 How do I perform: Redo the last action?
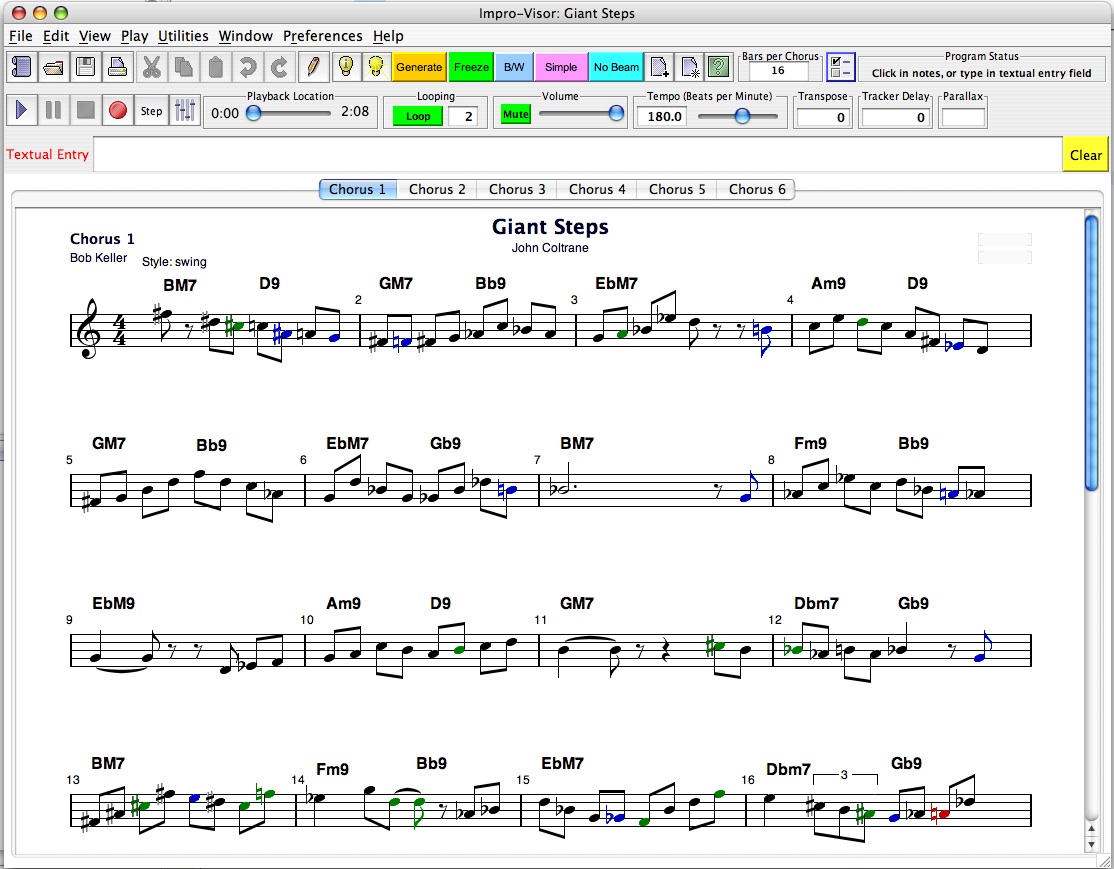point(279,68)
